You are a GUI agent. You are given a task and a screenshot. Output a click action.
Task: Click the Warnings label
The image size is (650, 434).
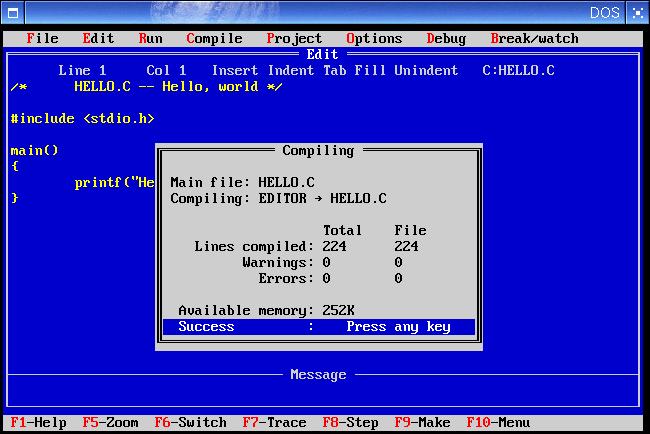[278, 262]
